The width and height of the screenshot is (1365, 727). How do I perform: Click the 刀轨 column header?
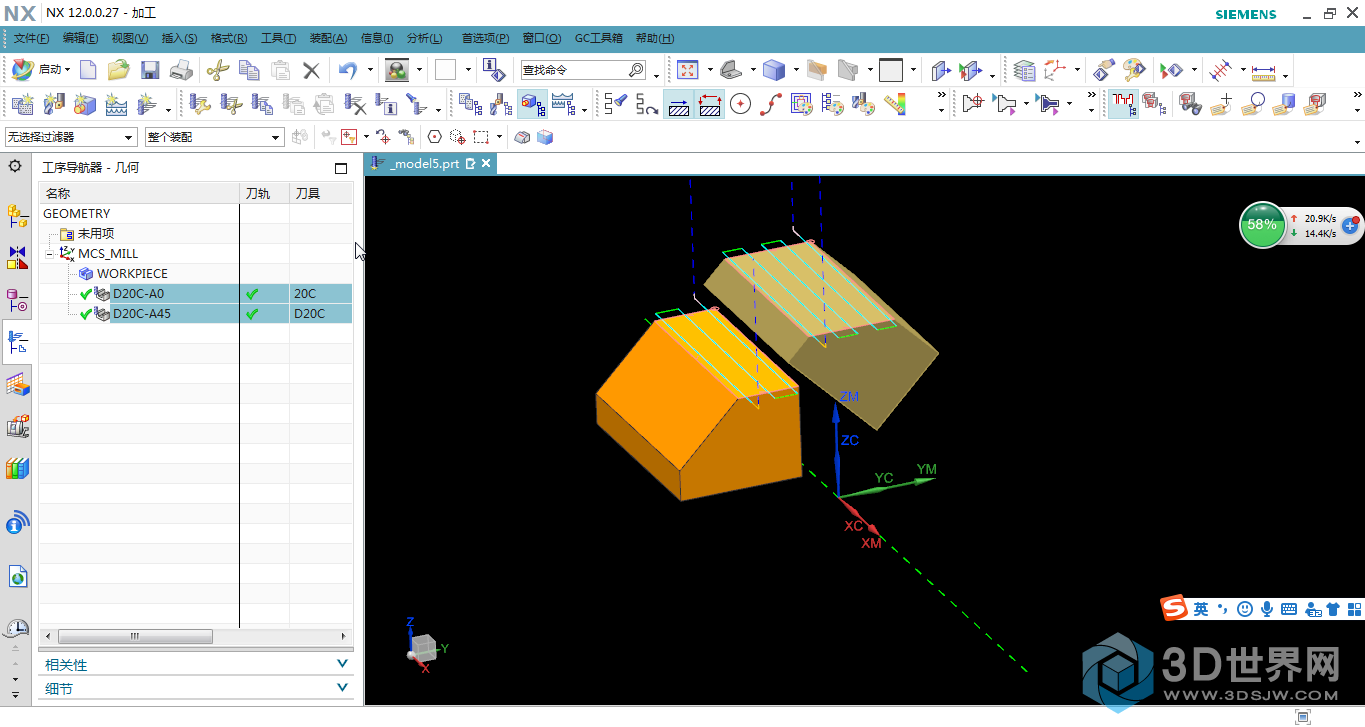[265, 193]
